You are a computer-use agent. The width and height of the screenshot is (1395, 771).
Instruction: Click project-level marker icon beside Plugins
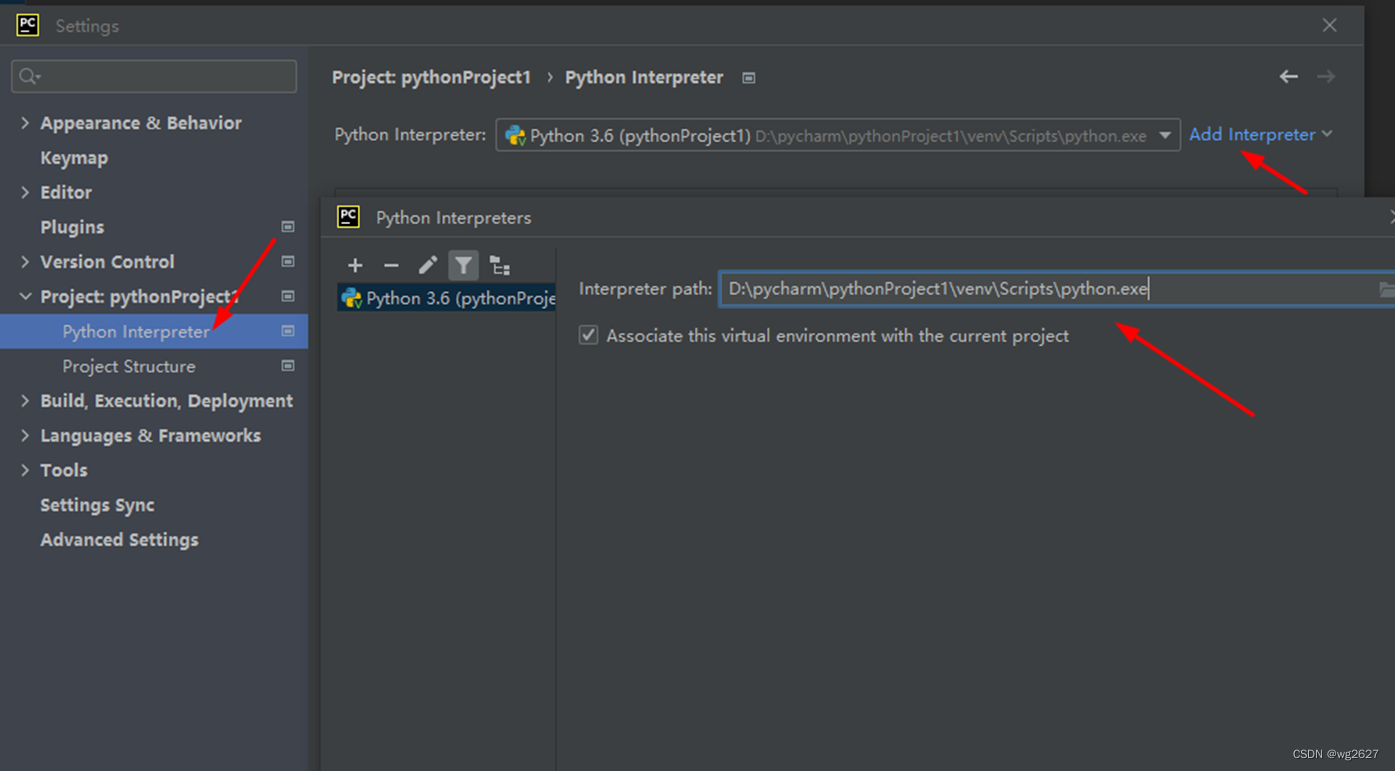tap(288, 227)
